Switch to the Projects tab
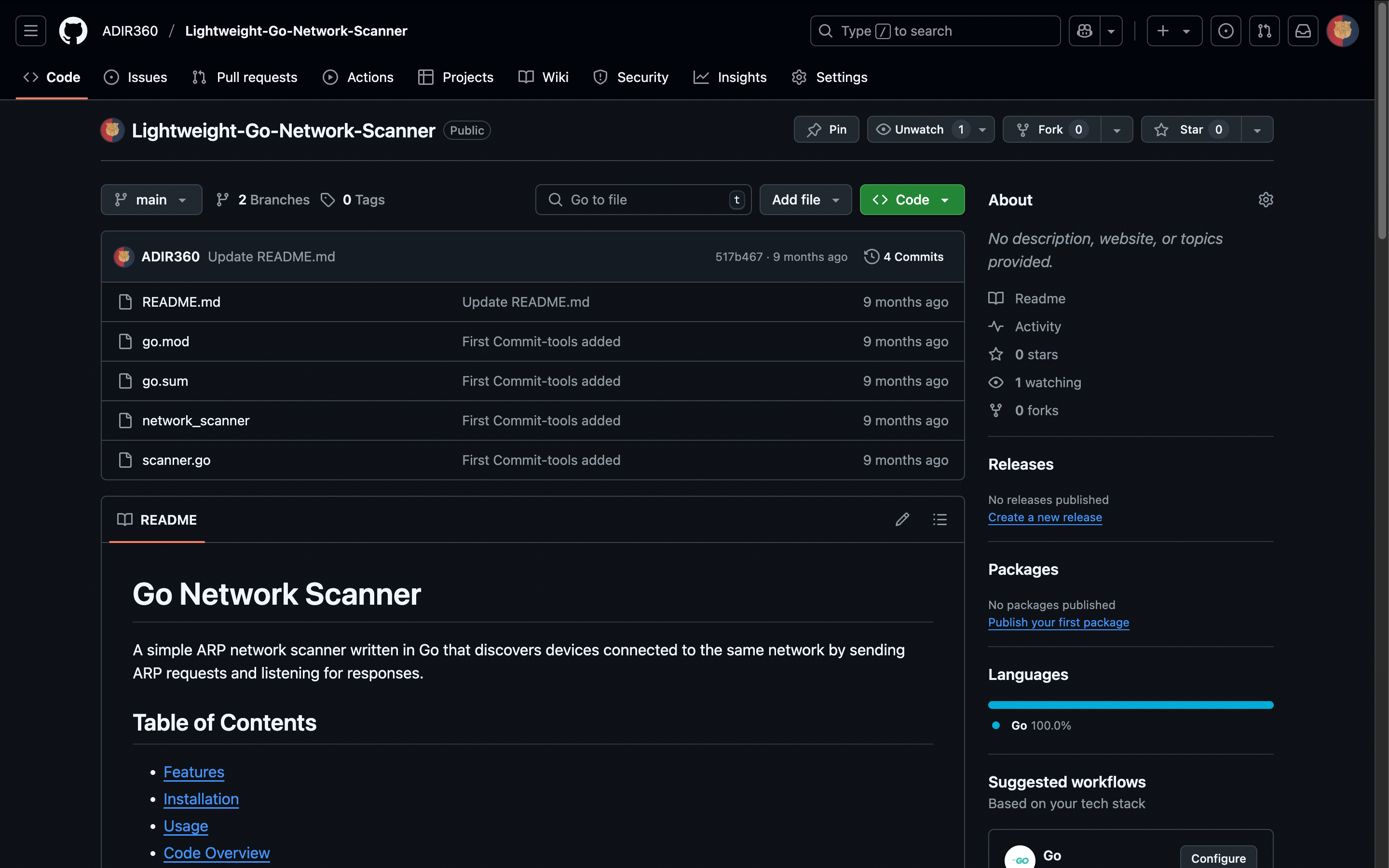Viewport: 1389px width, 868px height. (456, 77)
